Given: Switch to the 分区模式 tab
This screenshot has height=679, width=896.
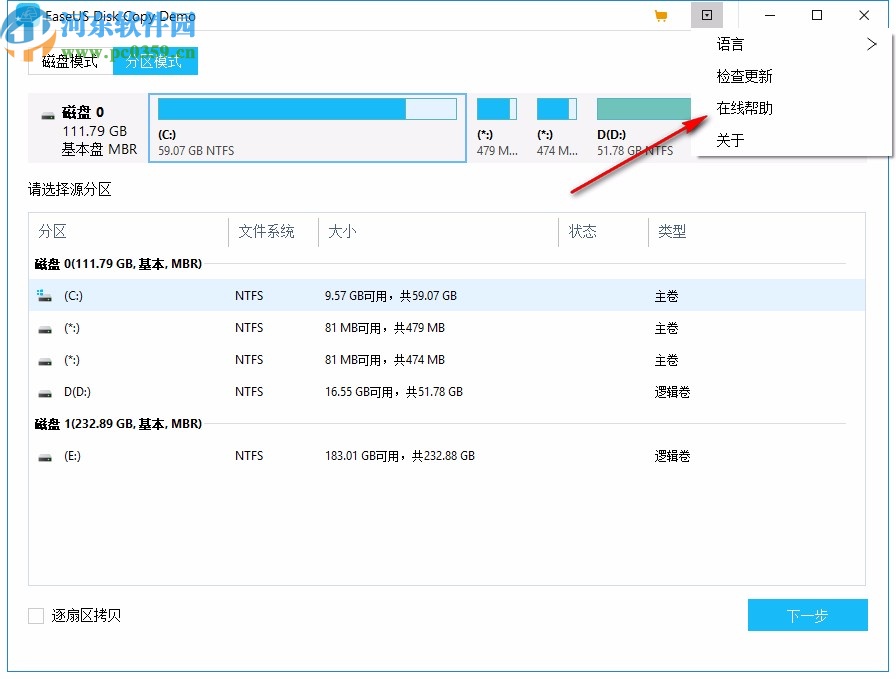Looking at the screenshot, I should pyautogui.click(x=155, y=61).
